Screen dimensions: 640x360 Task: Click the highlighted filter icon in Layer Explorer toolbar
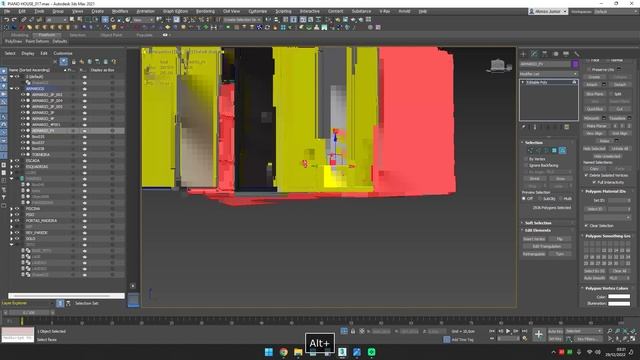[64, 62]
